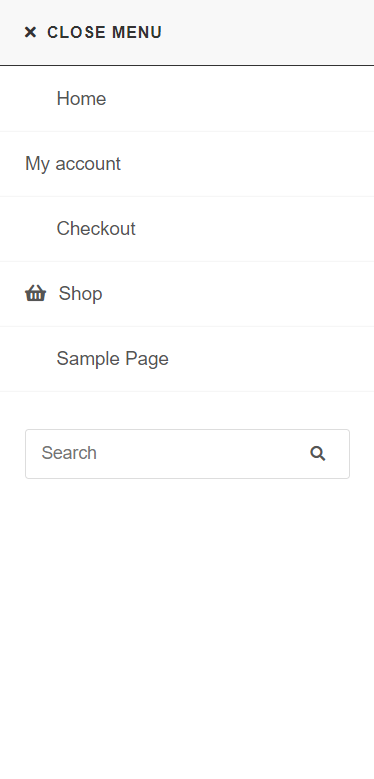This screenshot has height=779, width=374.
Task: Choose the Checkout link
Action: (96, 229)
